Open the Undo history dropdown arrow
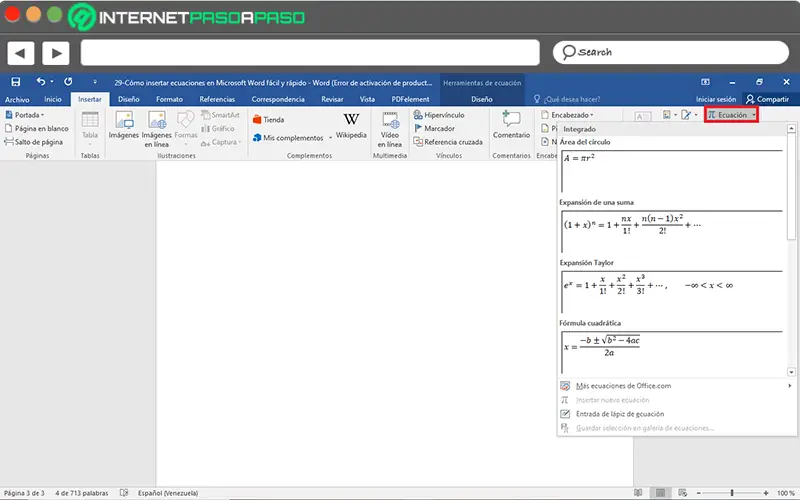This screenshot has width=800, height=500. 52,82
